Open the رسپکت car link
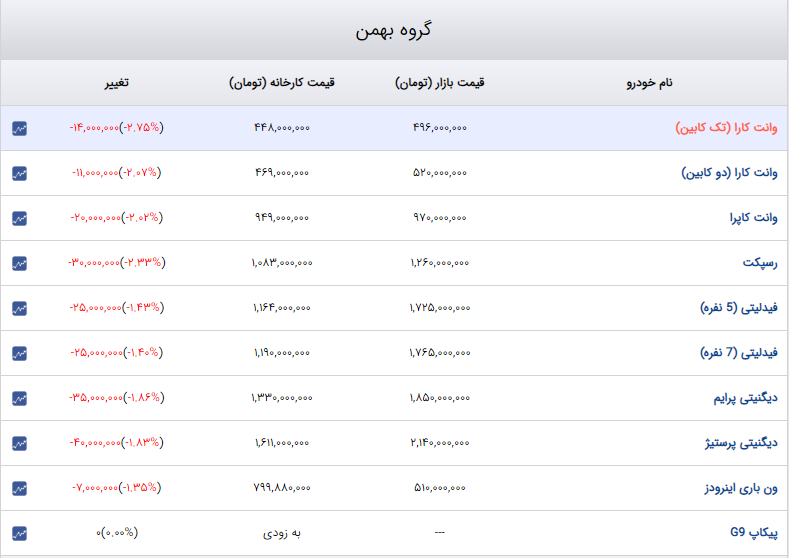The width and height of the screenshot is (796, 558). point(760,262)
